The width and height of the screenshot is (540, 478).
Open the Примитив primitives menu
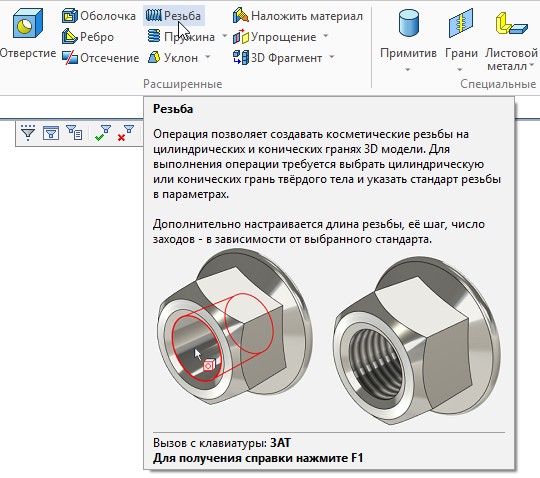[x=408, y=40]
